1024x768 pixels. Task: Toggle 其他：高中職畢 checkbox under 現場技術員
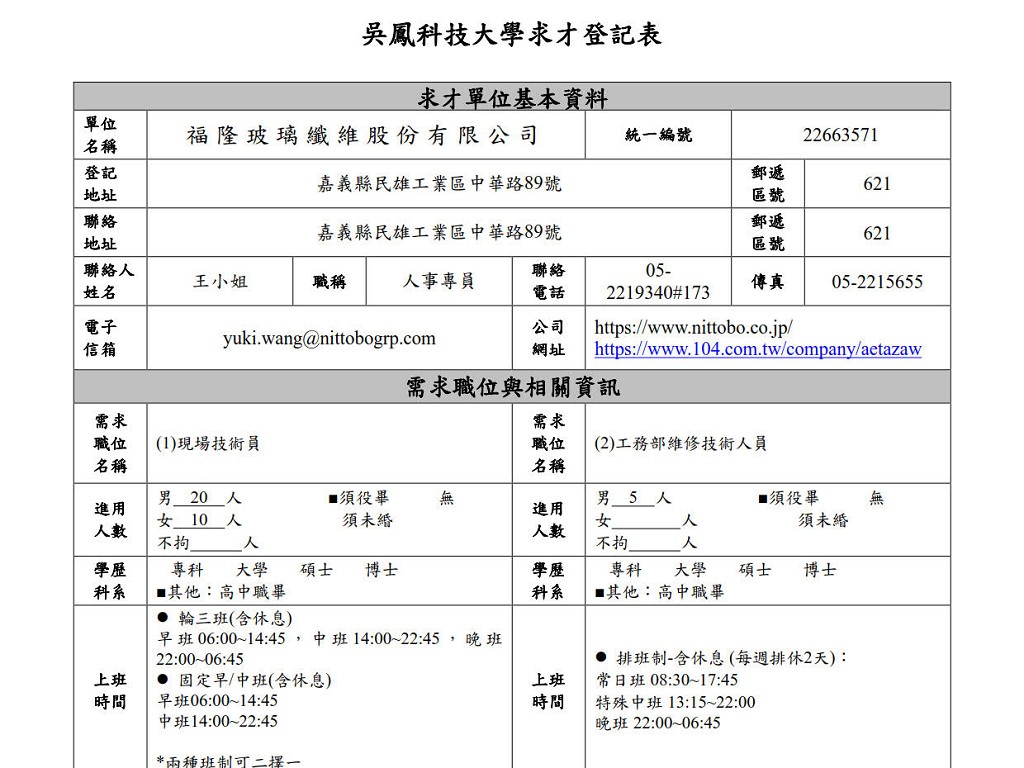[x=162, y=592]
